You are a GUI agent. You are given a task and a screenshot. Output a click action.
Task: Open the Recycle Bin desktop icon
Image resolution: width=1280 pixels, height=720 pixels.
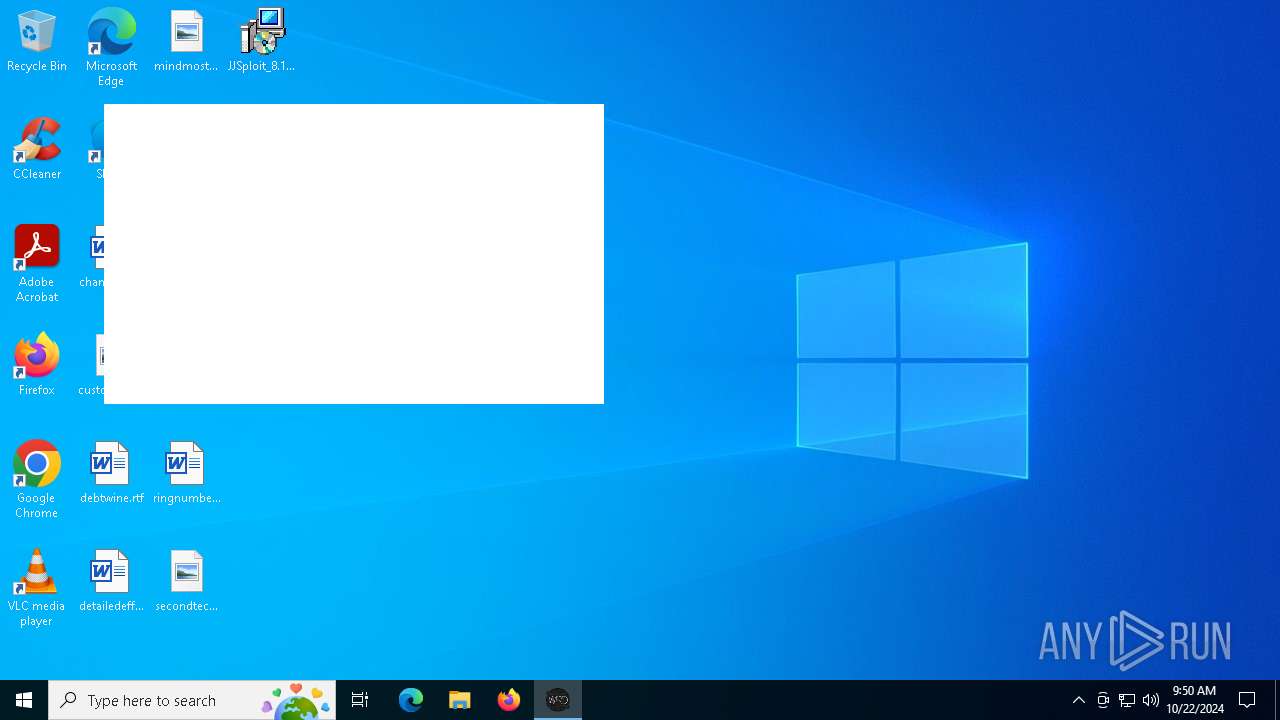37,42
